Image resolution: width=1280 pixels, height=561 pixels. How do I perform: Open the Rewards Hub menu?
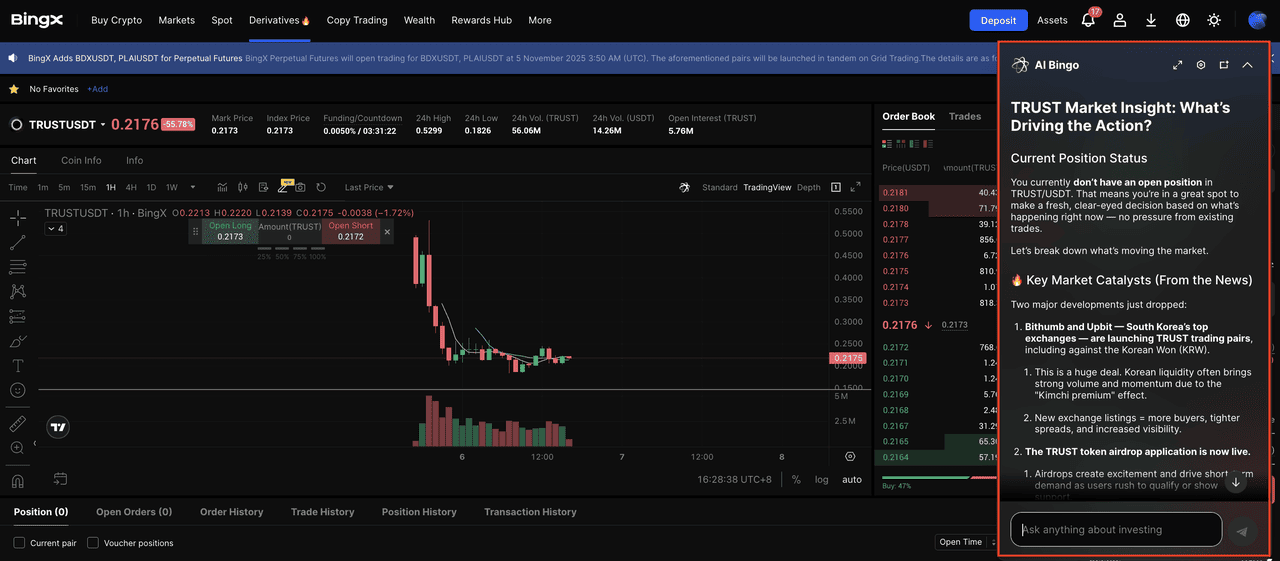[x=481, y=20]
